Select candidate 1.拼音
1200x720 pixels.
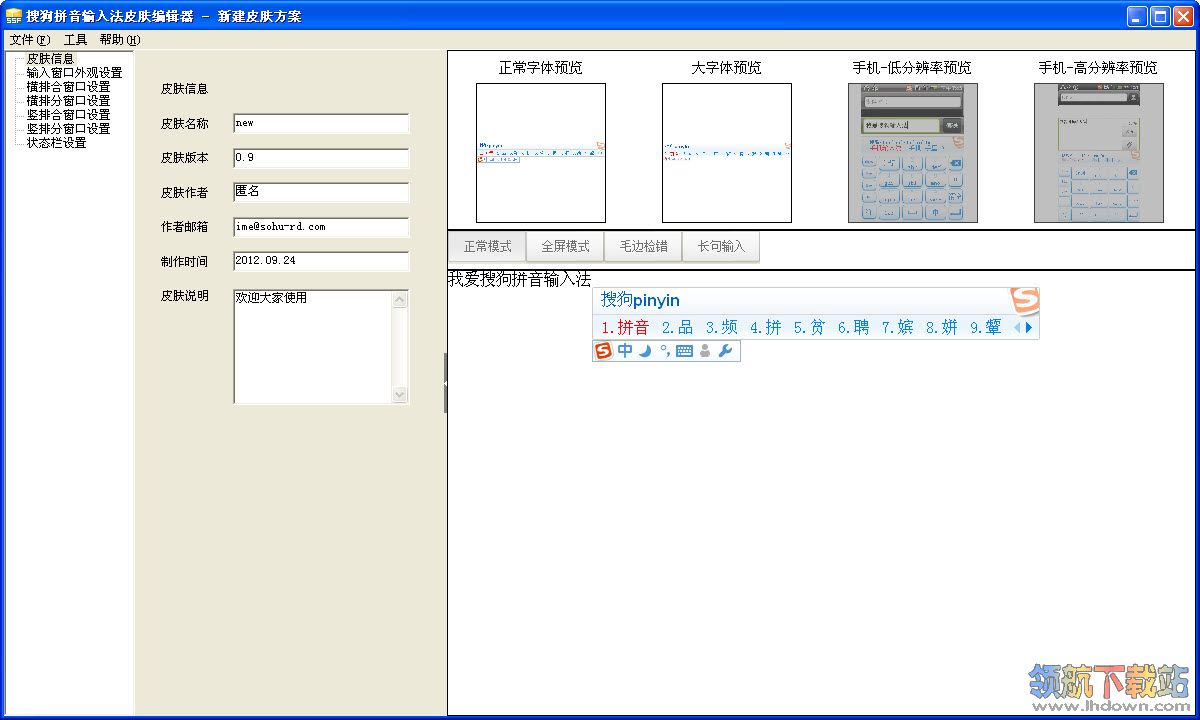[625, 327]
